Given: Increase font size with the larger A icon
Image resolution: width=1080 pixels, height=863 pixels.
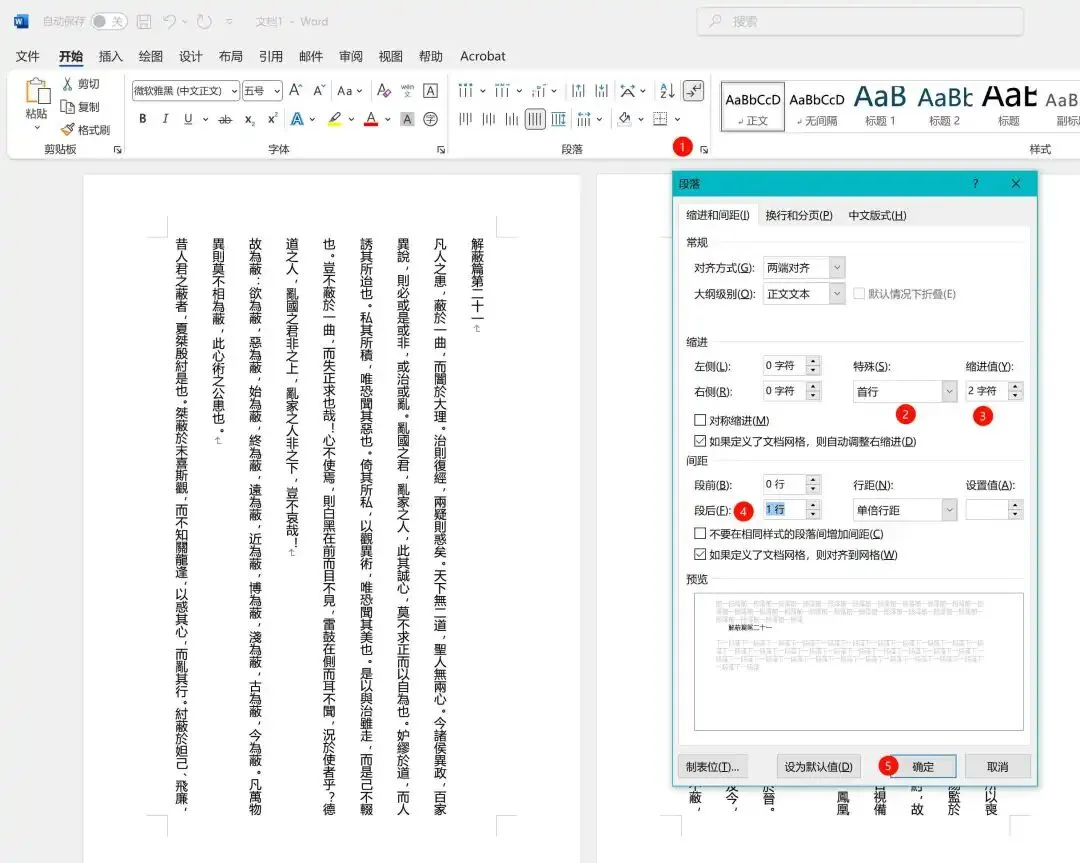Looking at the screenshot, I should 295,90.
